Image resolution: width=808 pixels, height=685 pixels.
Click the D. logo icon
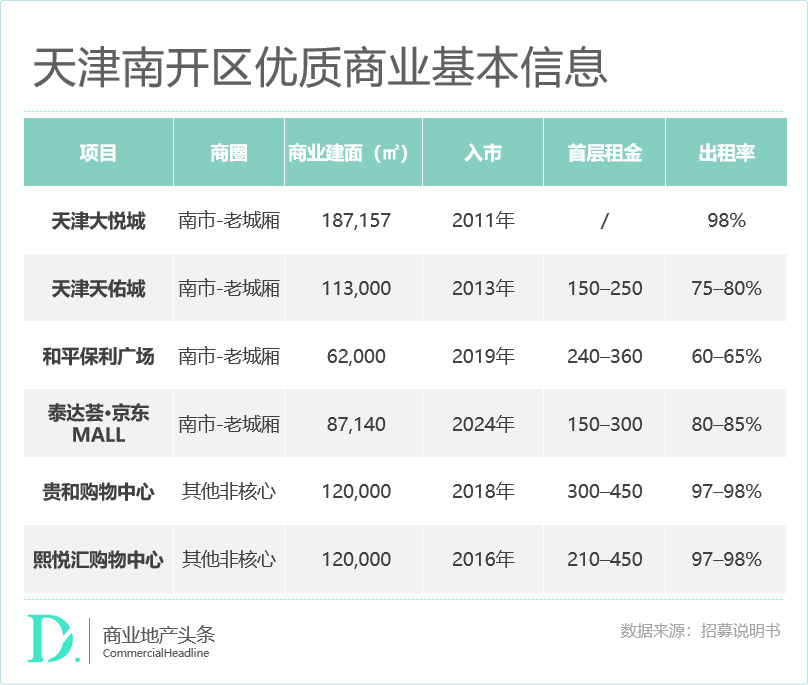click(x=53, y=639)
